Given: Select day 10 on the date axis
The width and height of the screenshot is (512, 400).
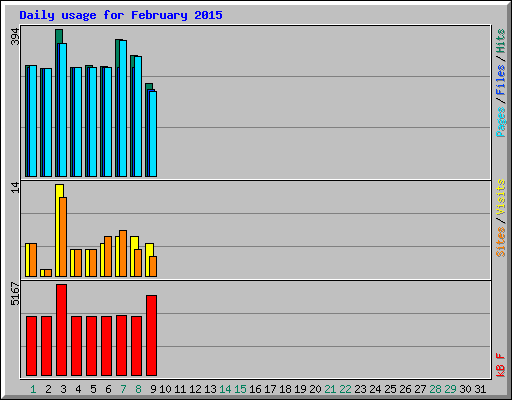Looking at the screenshot, I should (x=165, y=389).
